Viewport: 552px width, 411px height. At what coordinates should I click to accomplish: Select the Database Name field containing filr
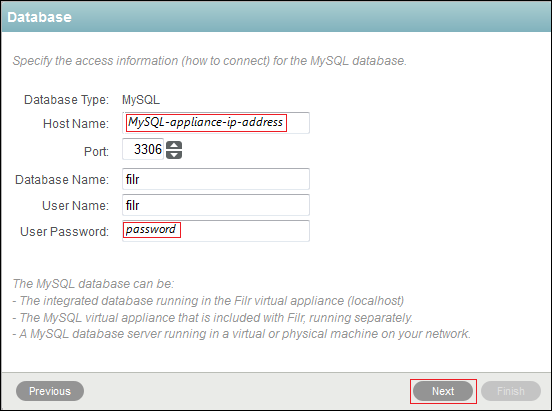coord(216,179)
